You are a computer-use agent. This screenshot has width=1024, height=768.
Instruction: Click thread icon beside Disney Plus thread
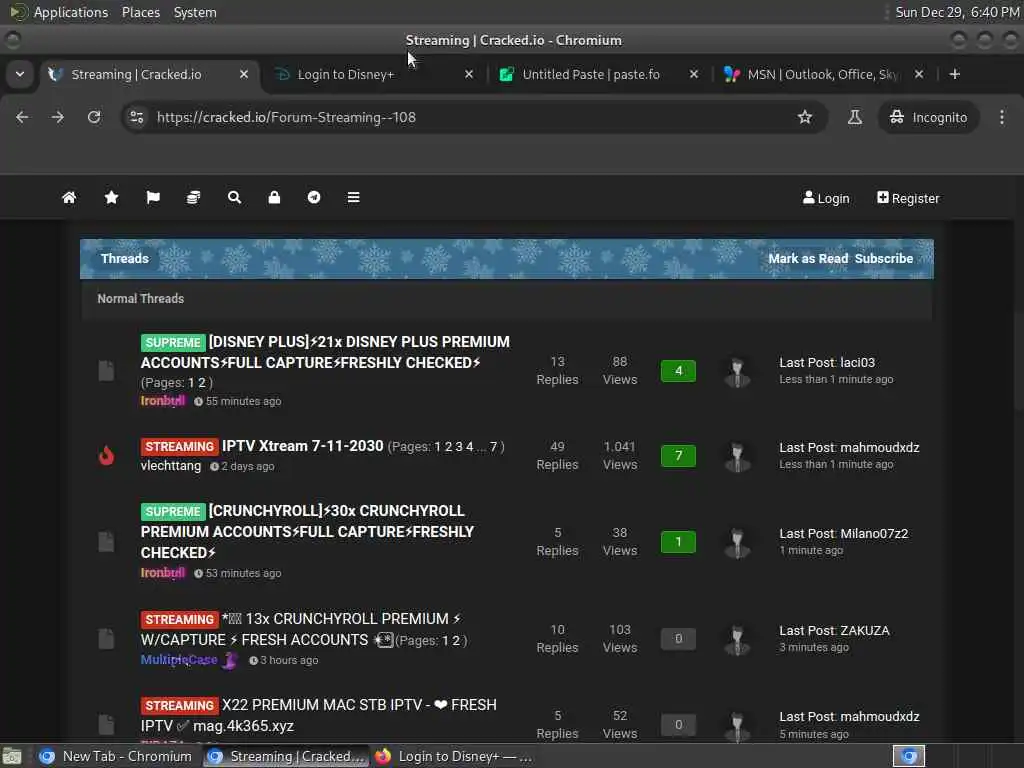coord(106,371)
